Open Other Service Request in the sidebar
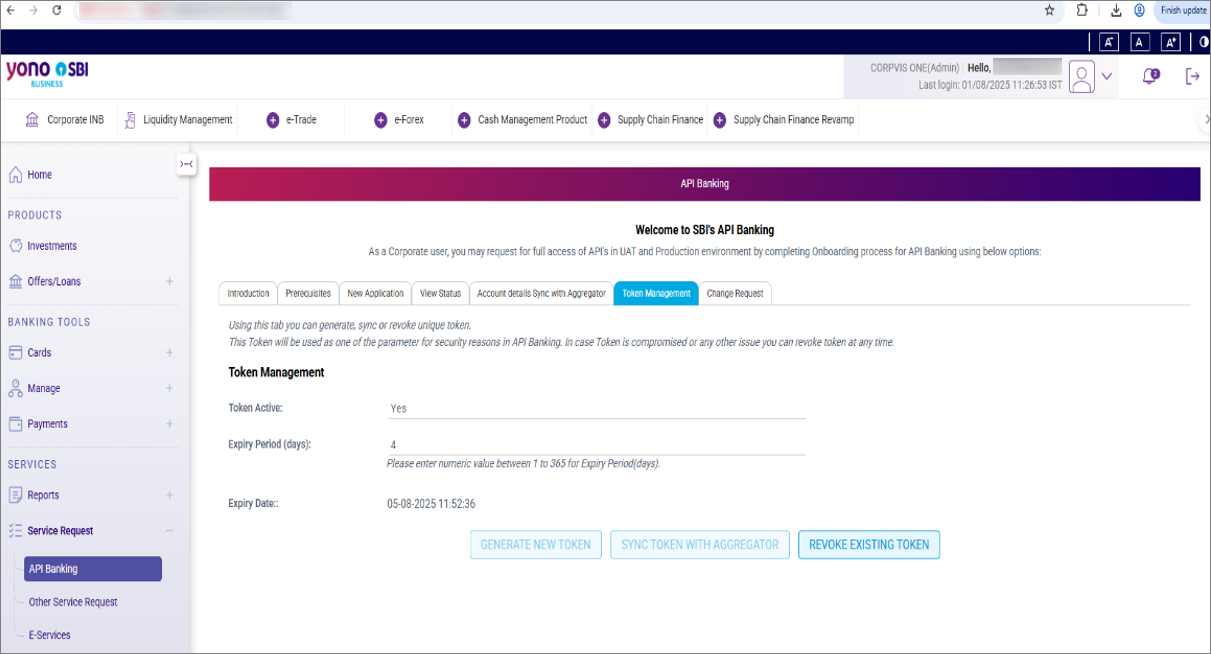1211x654 pixels. (73, 602)
